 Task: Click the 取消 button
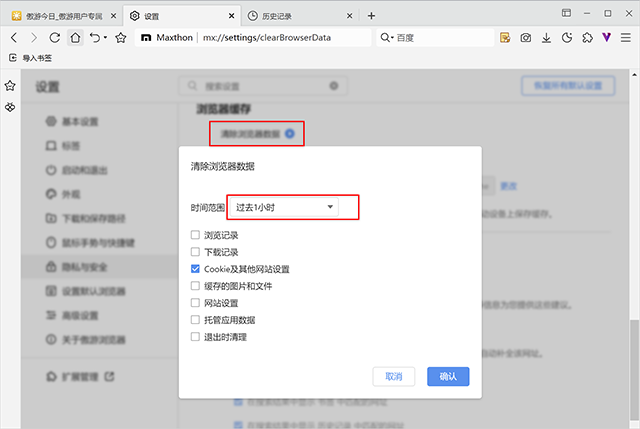tap(394, 376)
